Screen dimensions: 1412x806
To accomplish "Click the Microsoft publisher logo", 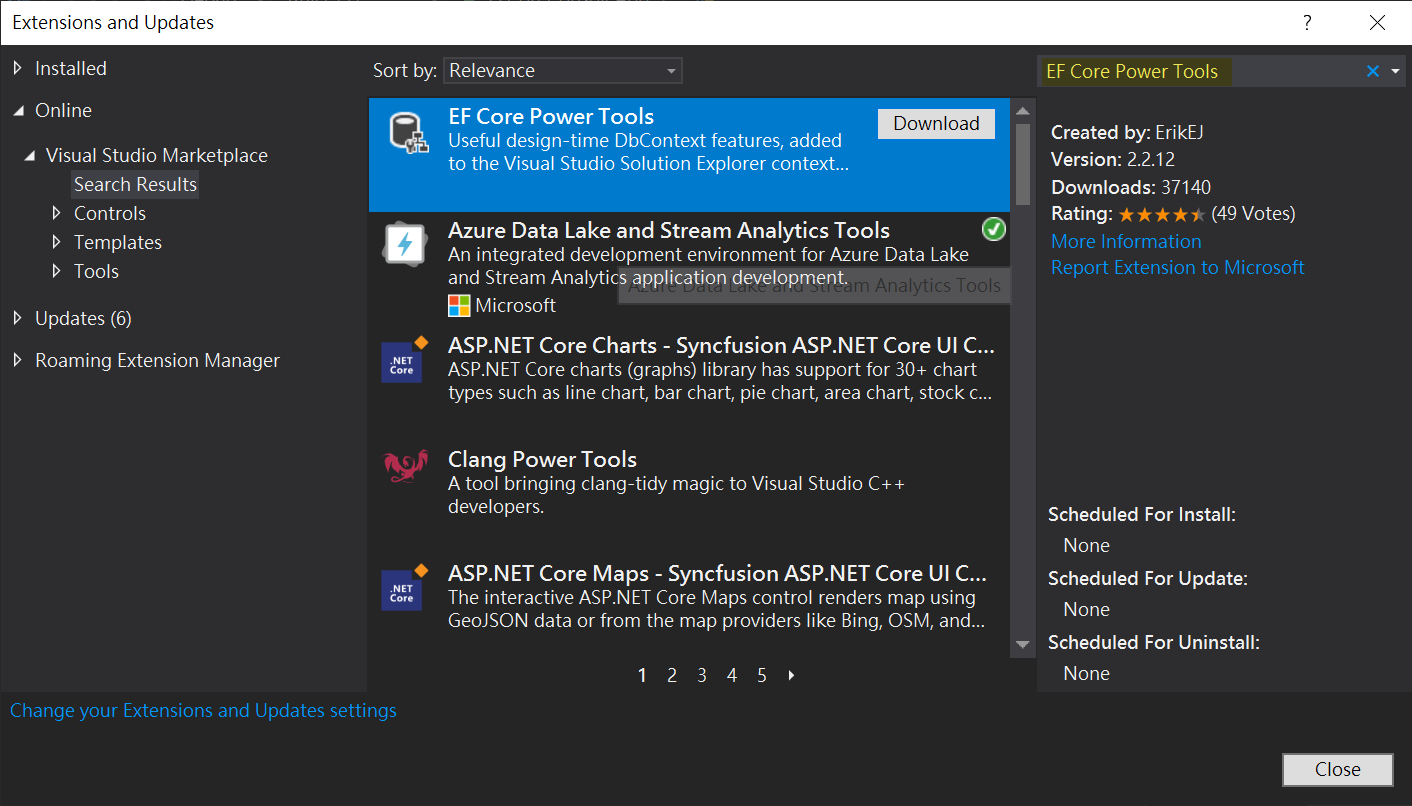I will click(x=457, y=305).
